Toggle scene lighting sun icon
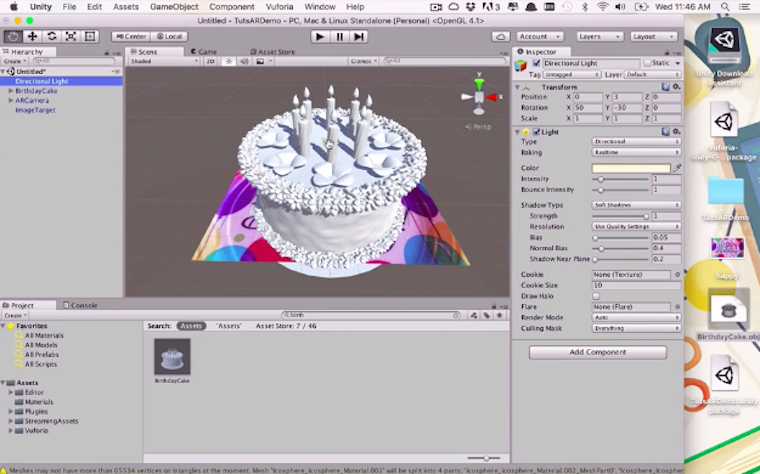 [228, 61]
